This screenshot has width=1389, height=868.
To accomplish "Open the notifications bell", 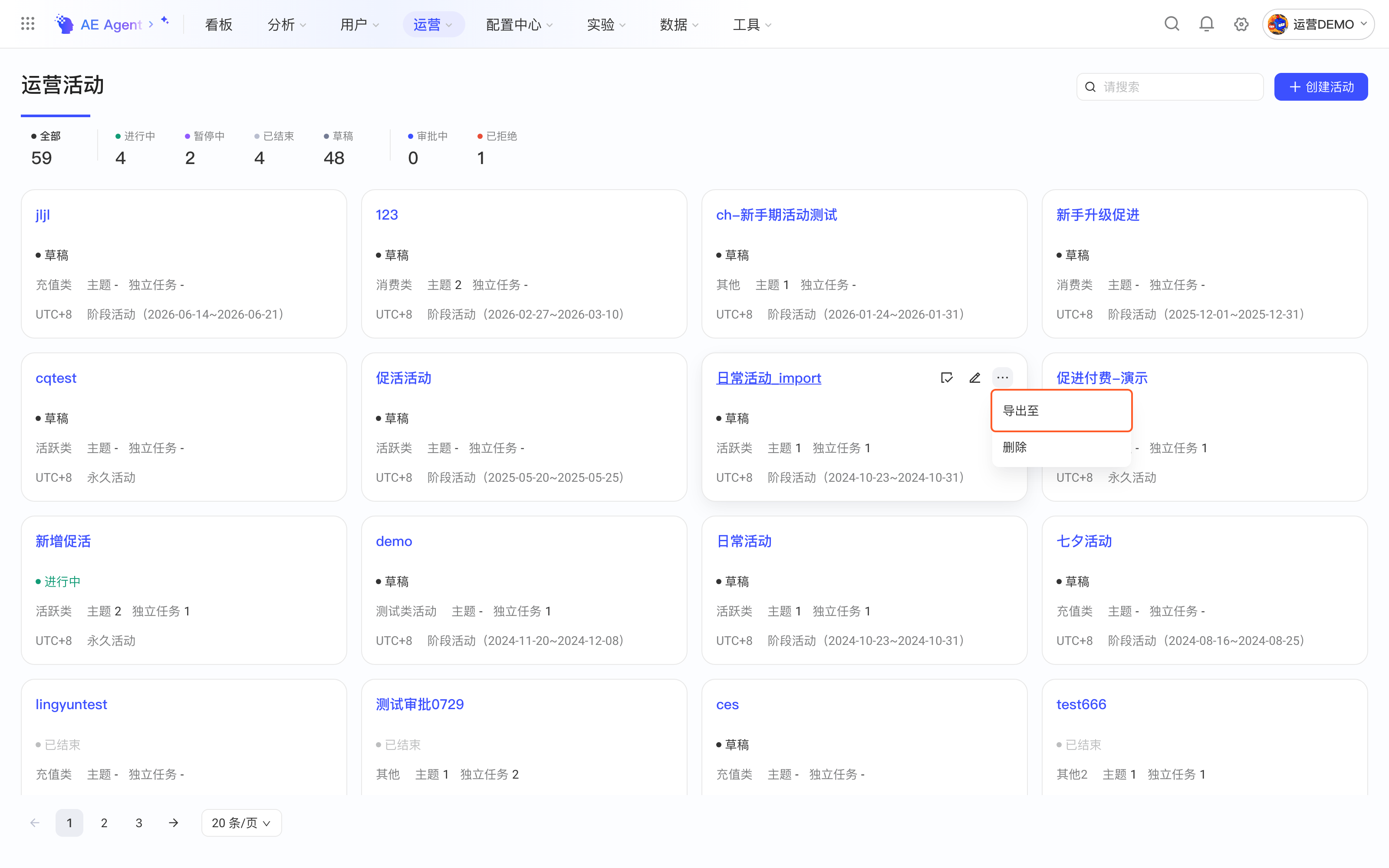I will click(1207, 24).
